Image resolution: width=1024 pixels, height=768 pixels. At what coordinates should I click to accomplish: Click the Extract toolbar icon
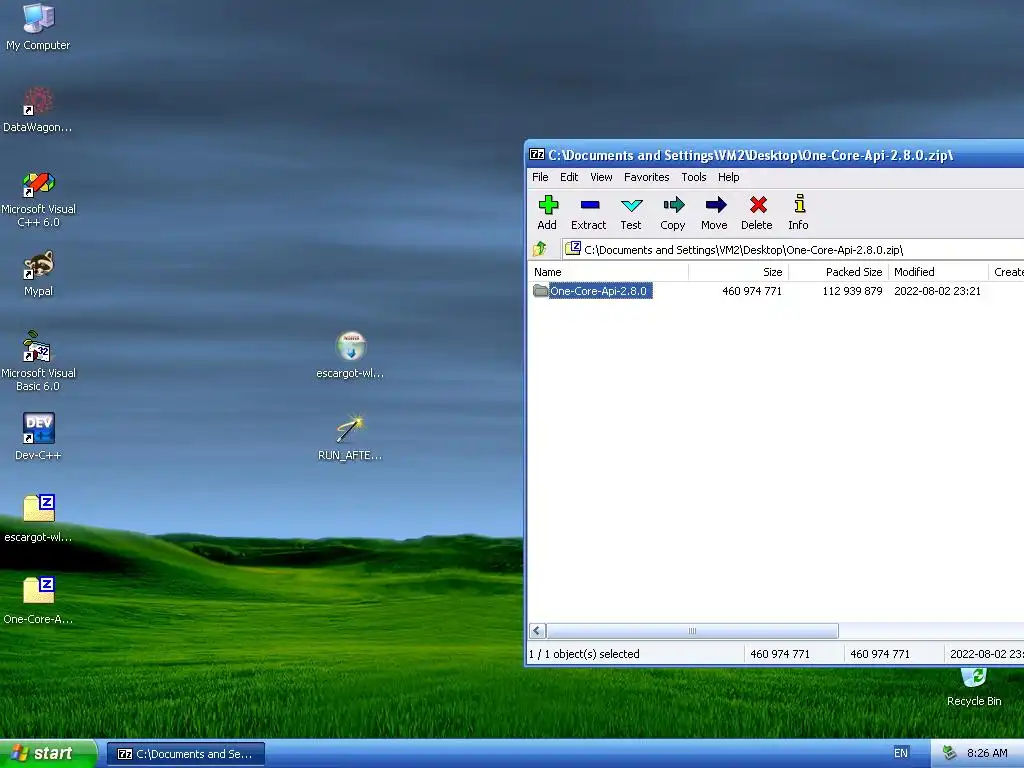[588, 213]
